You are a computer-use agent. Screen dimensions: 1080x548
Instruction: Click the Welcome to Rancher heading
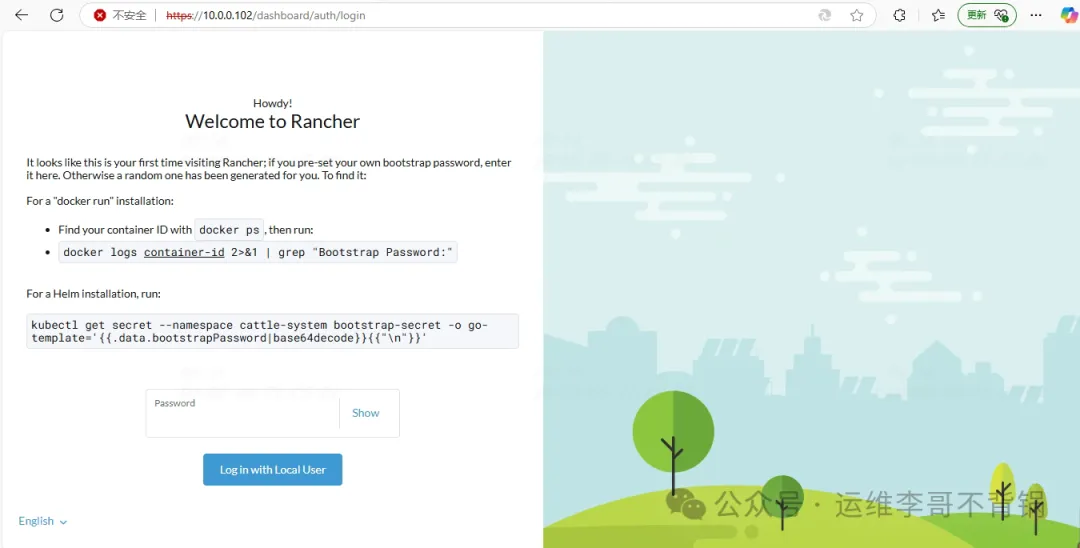[x=272, y=122]
